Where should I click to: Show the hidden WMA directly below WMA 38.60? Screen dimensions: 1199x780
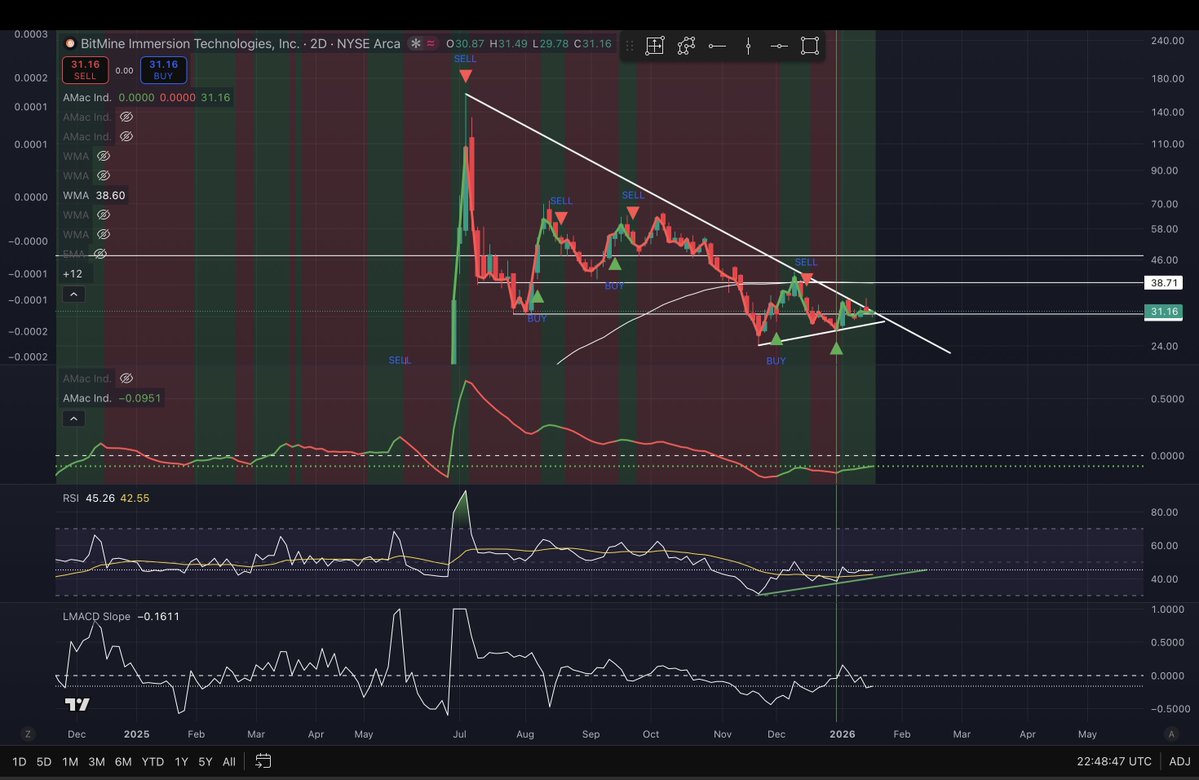(x=103, y=215)
